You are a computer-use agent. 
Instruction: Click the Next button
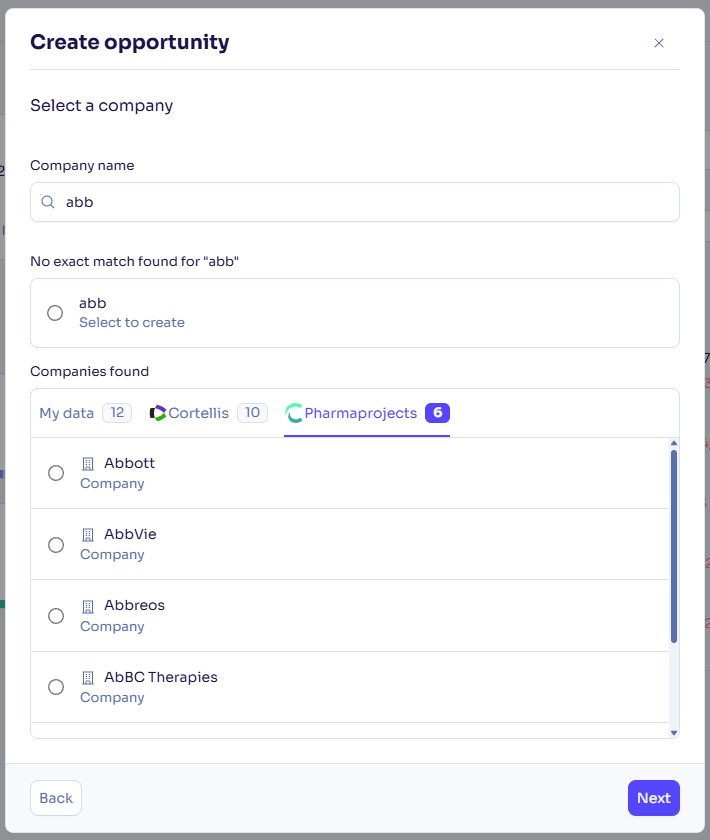[654, 798]
